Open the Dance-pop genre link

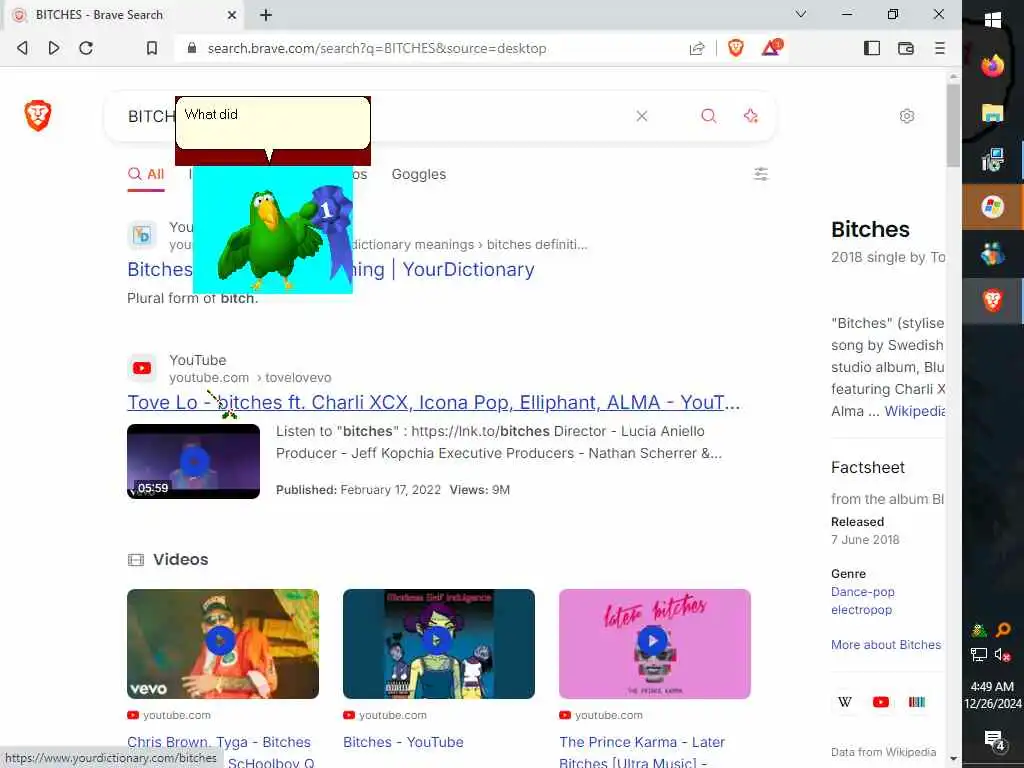coord(863,592)
